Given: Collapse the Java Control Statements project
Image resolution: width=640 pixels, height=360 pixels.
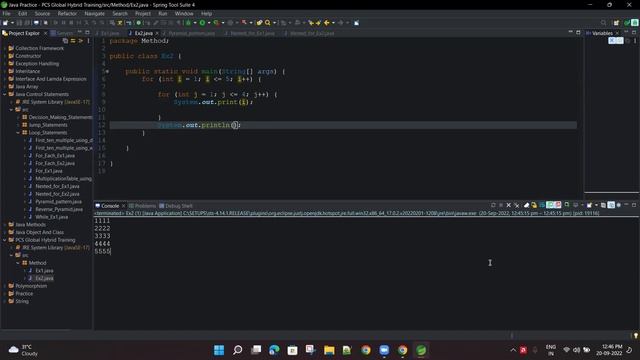Looking at the screenshot, I should [x=5, y=94].
